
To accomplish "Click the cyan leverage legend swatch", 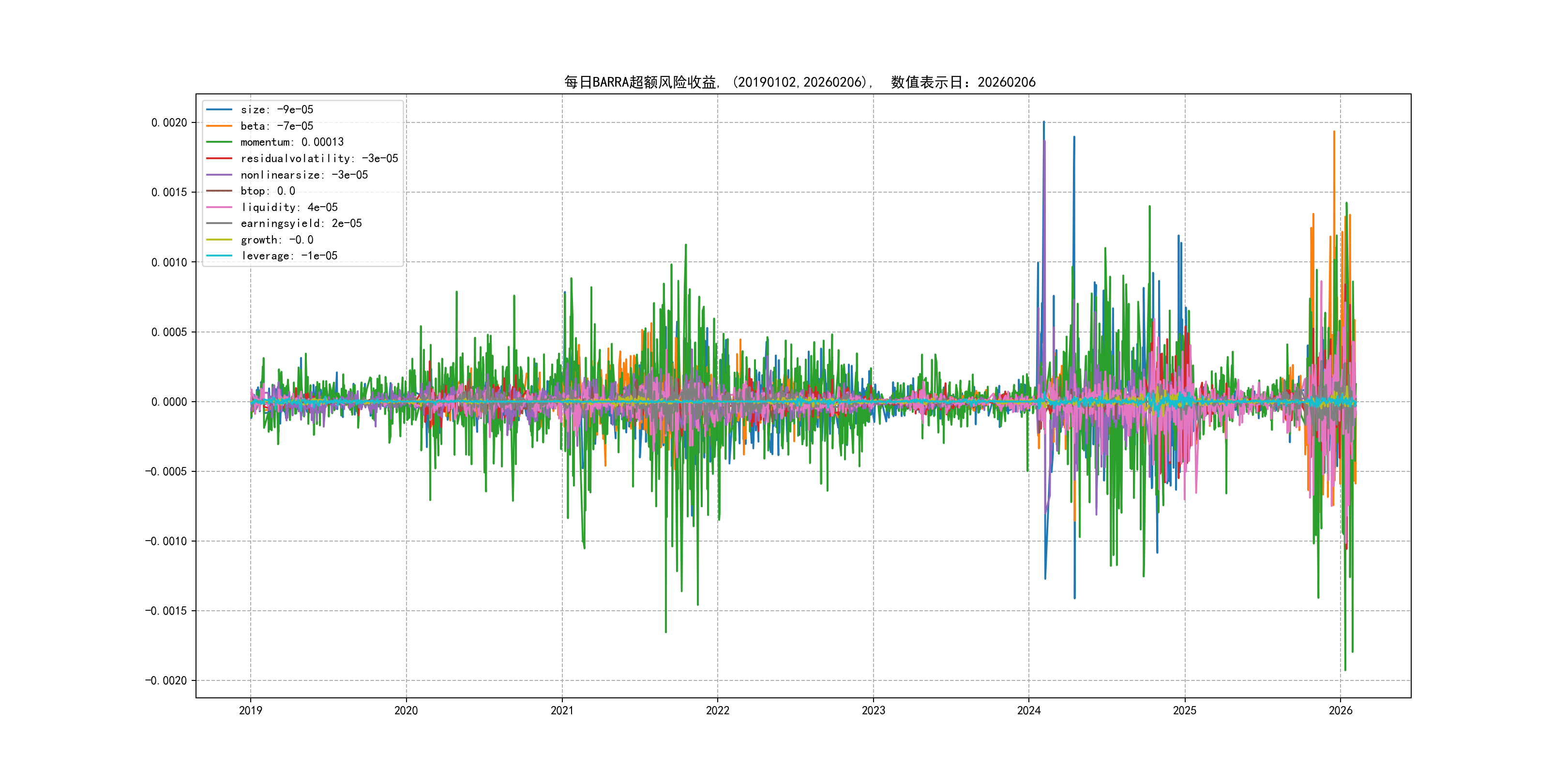I will click(x=219, y=256).
